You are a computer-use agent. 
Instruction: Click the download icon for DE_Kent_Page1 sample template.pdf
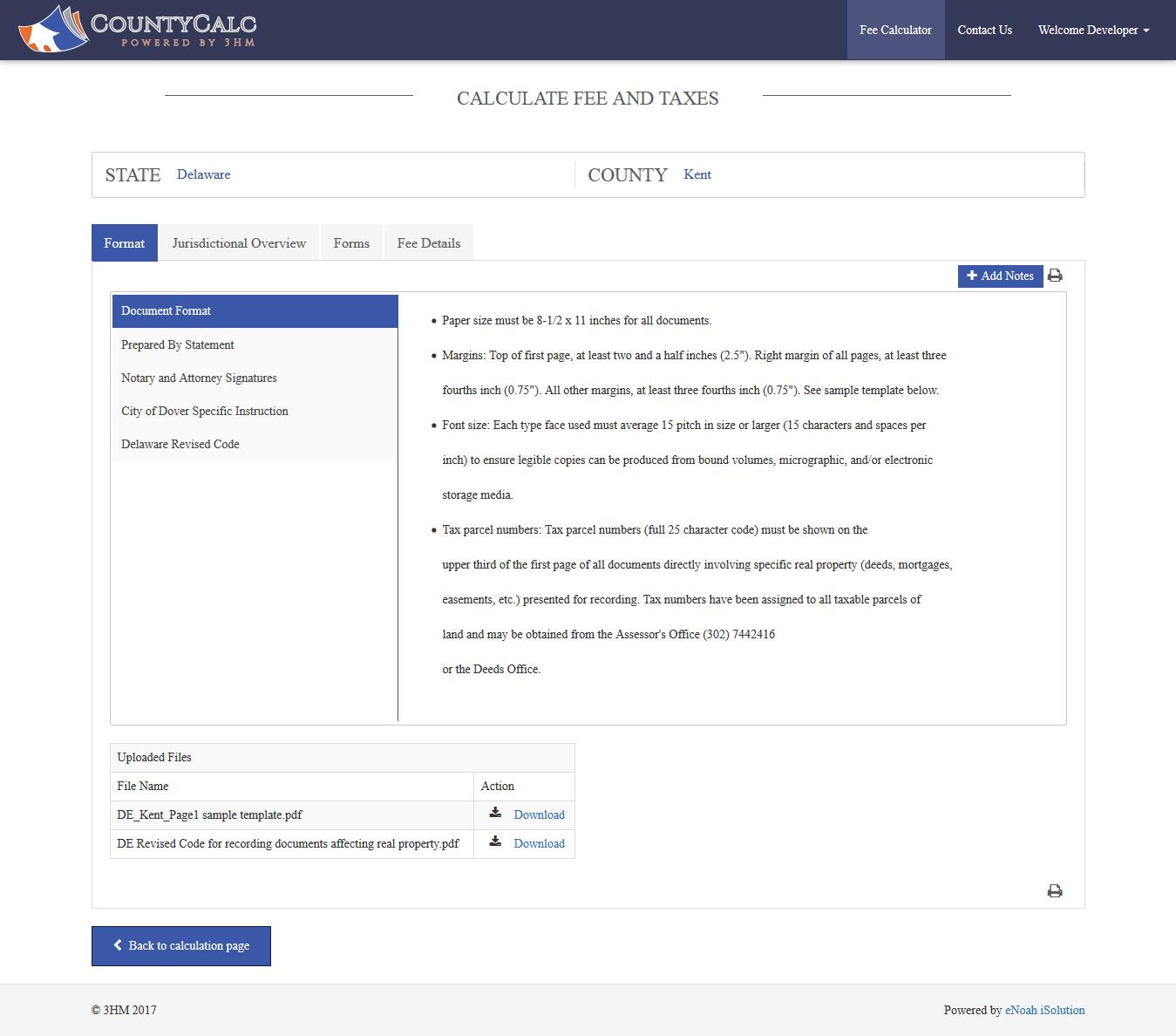pos(495,814)
